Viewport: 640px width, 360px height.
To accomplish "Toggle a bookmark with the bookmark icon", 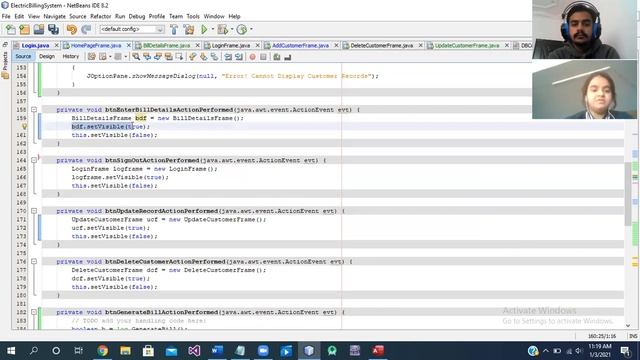I will pyautogui.click(x=214, y=57).
